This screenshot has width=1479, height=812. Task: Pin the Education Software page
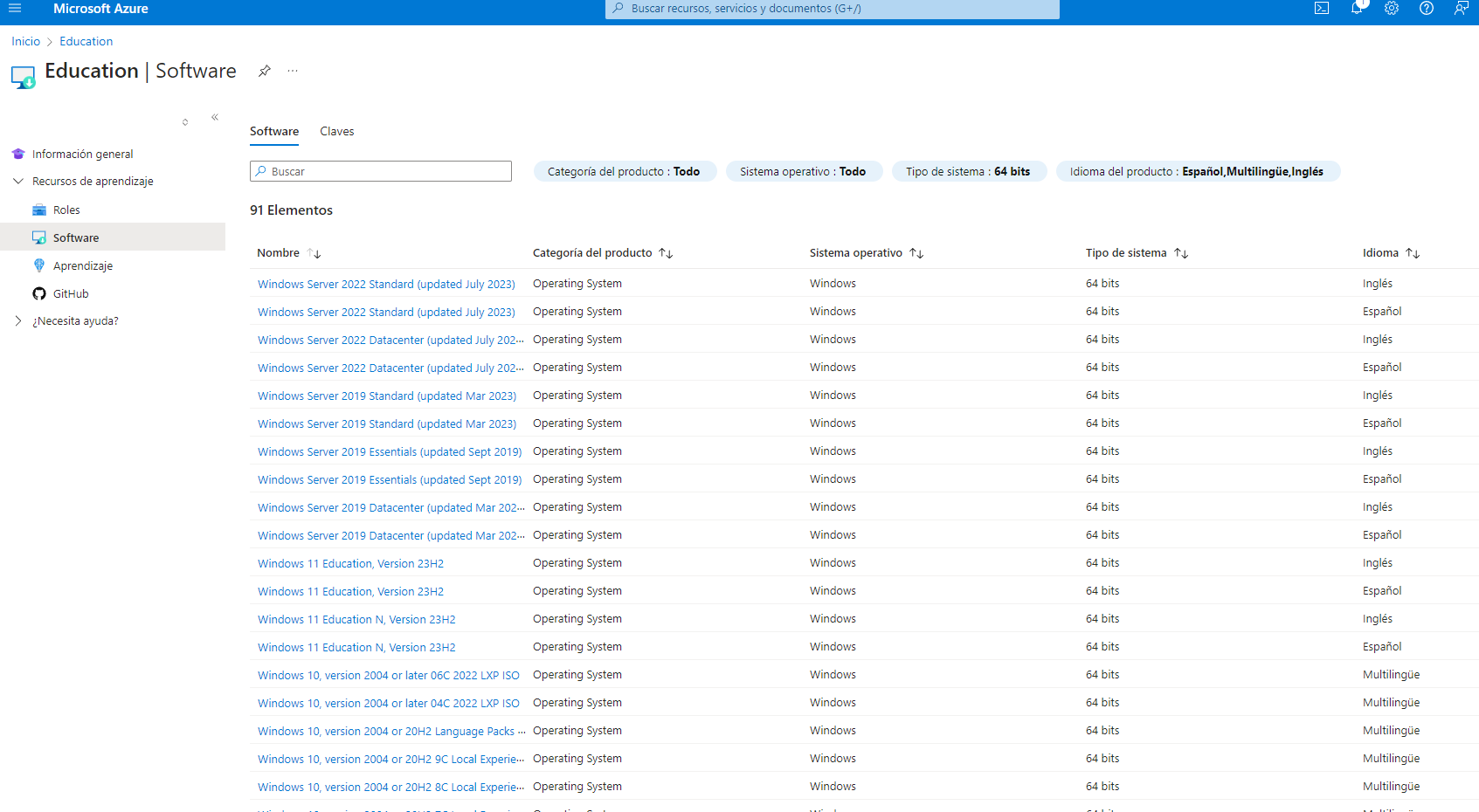[x=264, y=71]
